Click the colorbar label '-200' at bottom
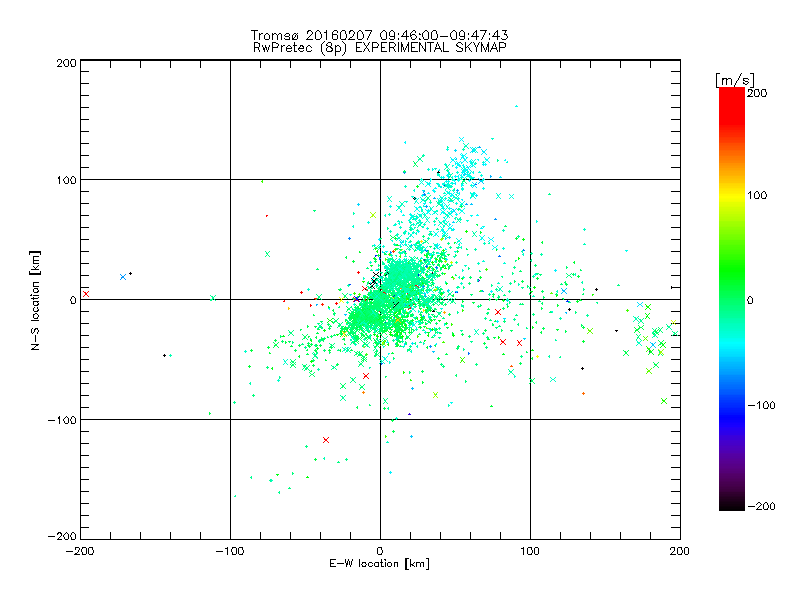 (761, 506)
